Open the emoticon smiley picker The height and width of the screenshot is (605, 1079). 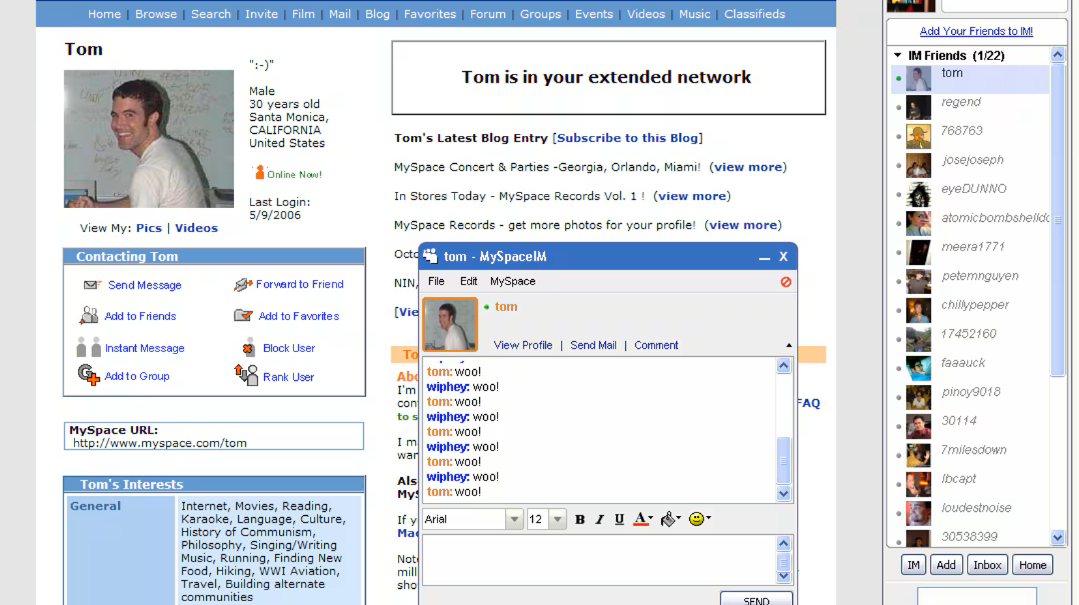(x=699, y=519)
